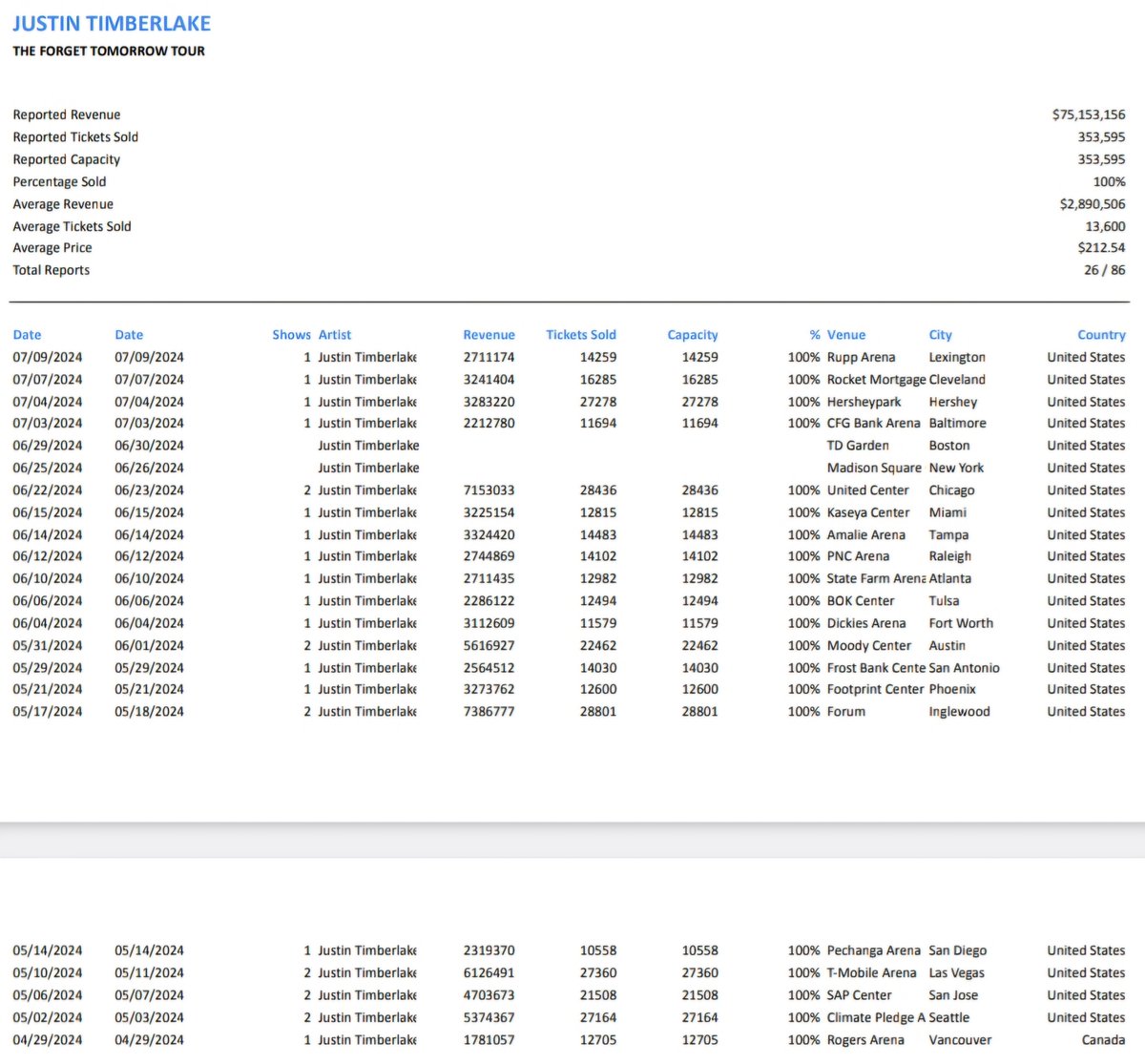Select the Tulsa city cell
This screenshot has width=1145, height=1064.
click(x=944, y=601)
